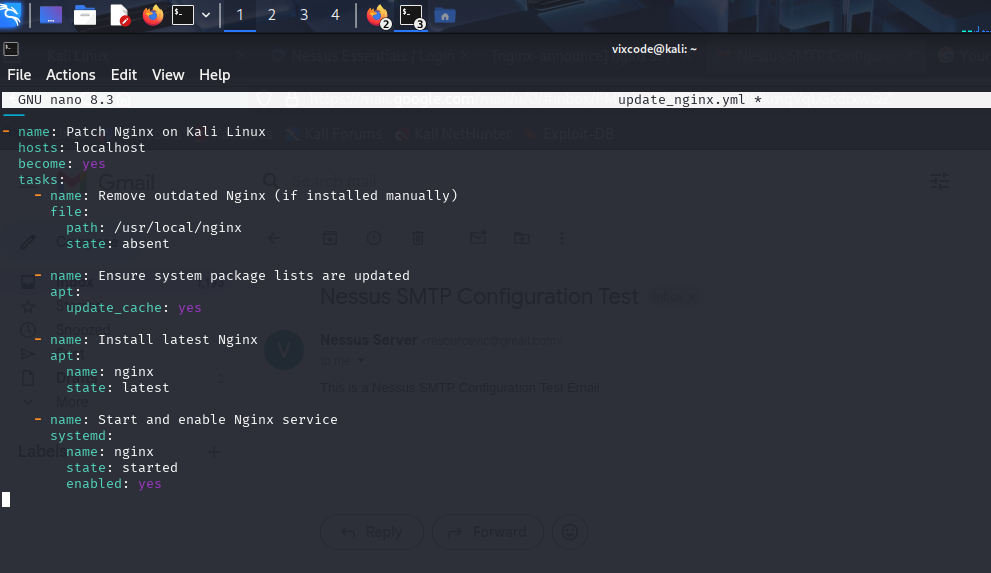Open the Help menu
The image size is (991, 573).
215,75
